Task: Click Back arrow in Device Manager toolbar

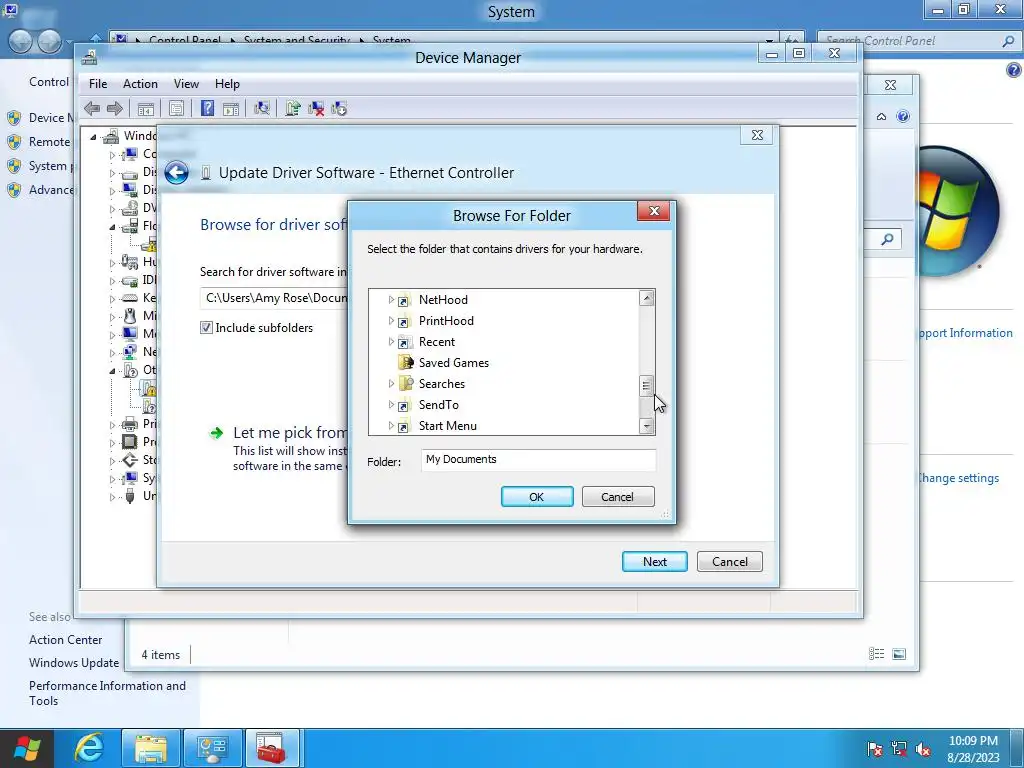Action: 92,108
